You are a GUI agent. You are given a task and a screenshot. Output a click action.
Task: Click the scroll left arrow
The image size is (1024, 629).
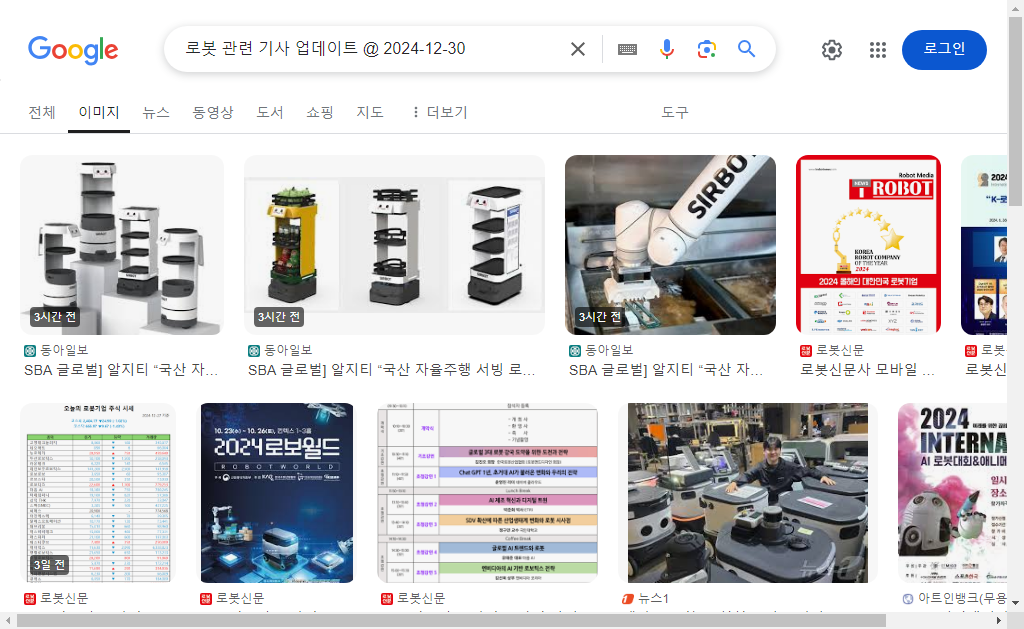[7, 621]
